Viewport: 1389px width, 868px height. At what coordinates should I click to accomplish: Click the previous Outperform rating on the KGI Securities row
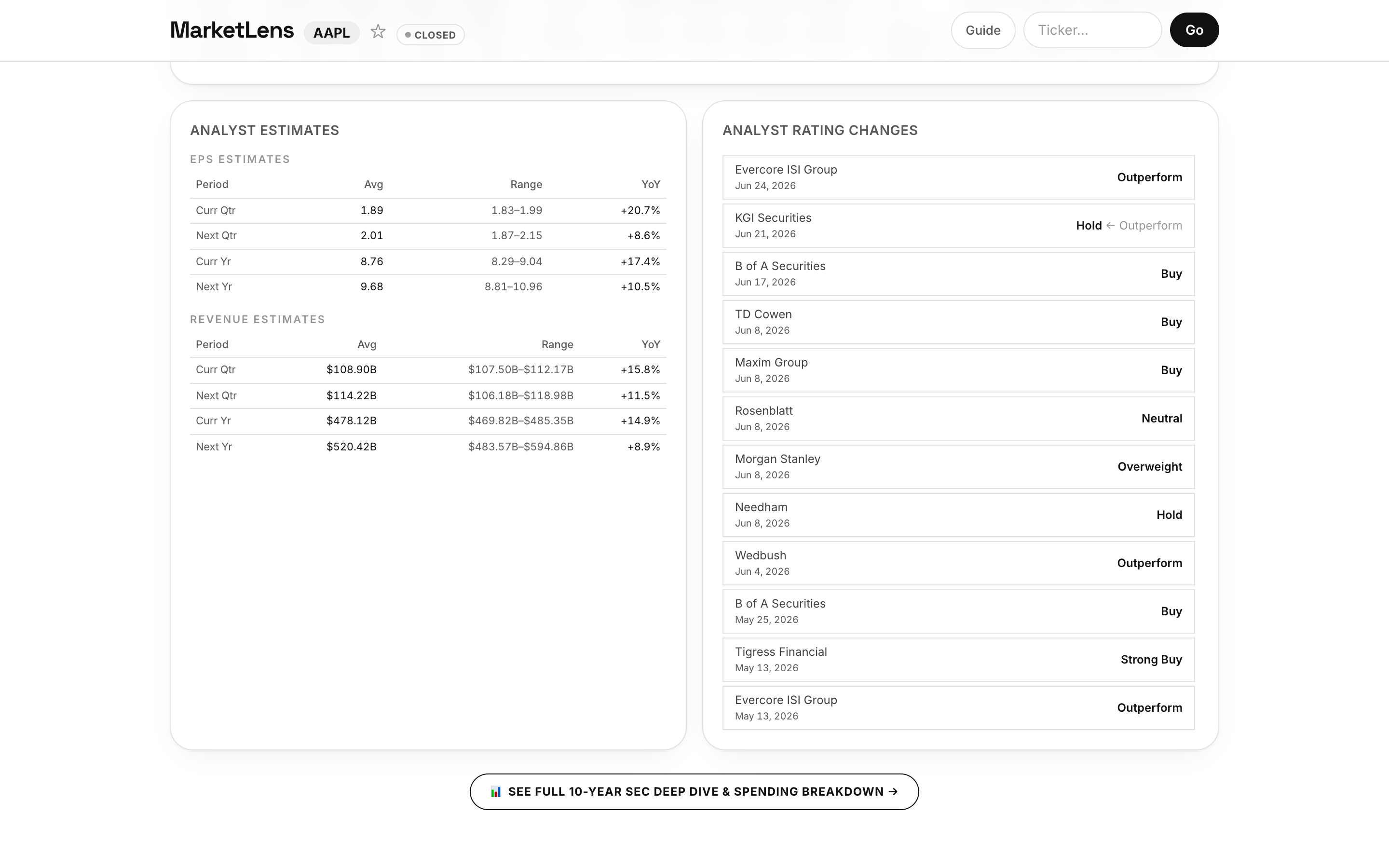(1150, 226)
